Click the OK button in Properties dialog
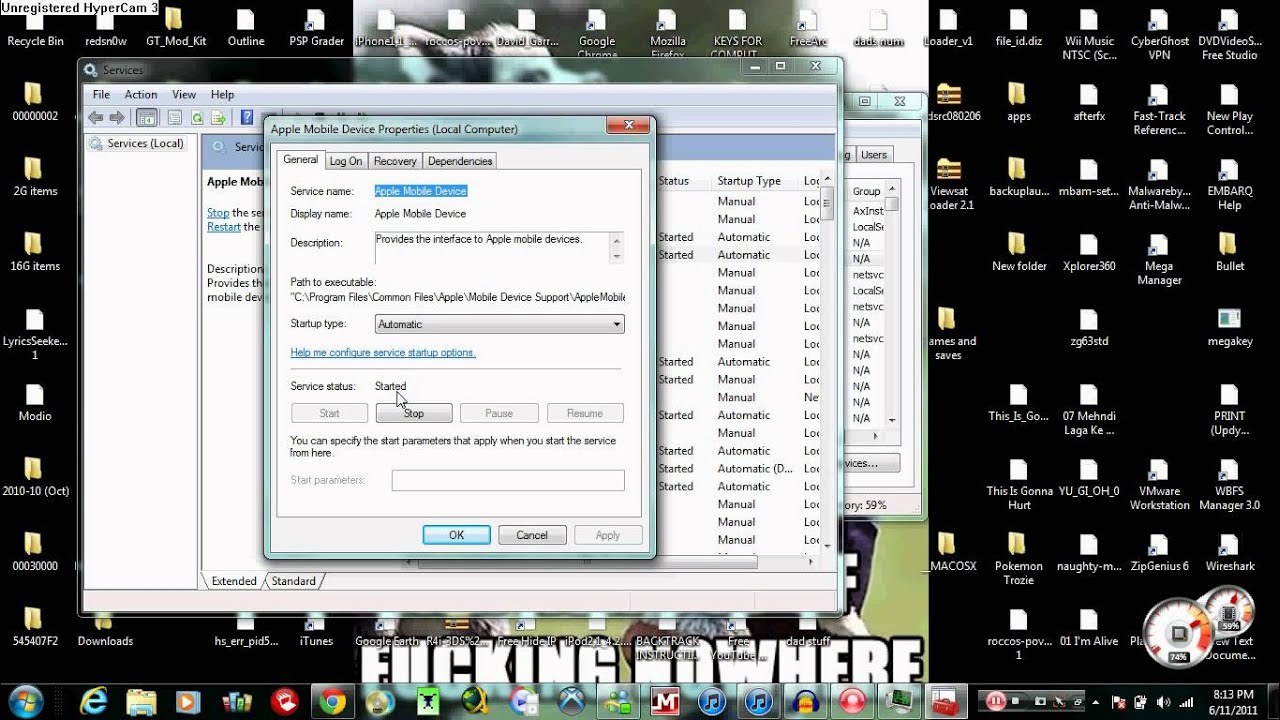Screen dimensions: 1280x720 point(456,535)
